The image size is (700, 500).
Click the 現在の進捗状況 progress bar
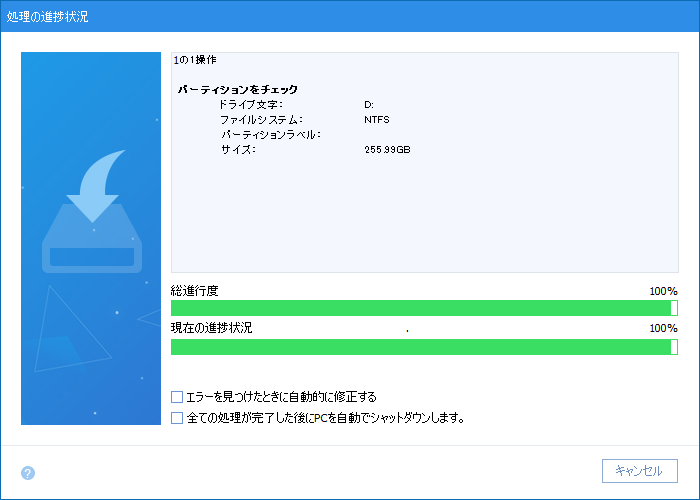click(424, 347)
